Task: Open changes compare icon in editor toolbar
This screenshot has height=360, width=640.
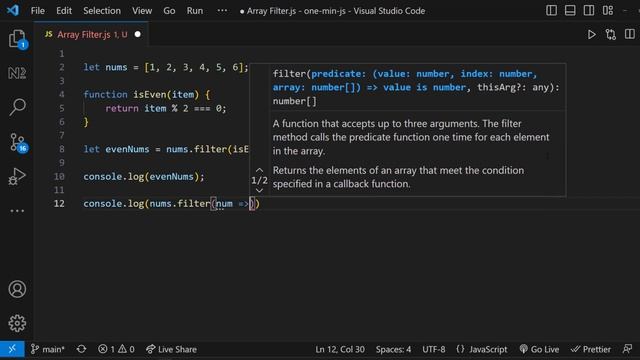Action: (611, 35)
